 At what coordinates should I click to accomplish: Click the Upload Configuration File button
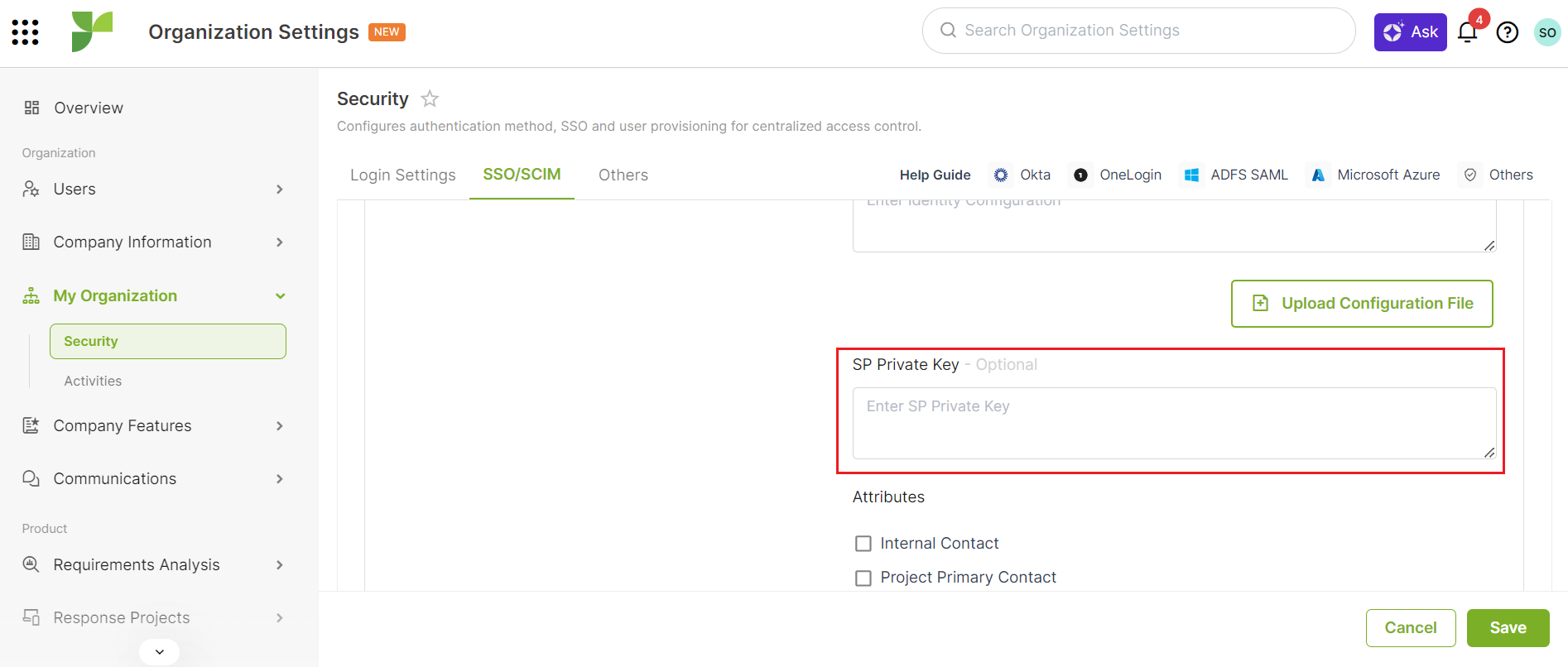coord(1362,304)
